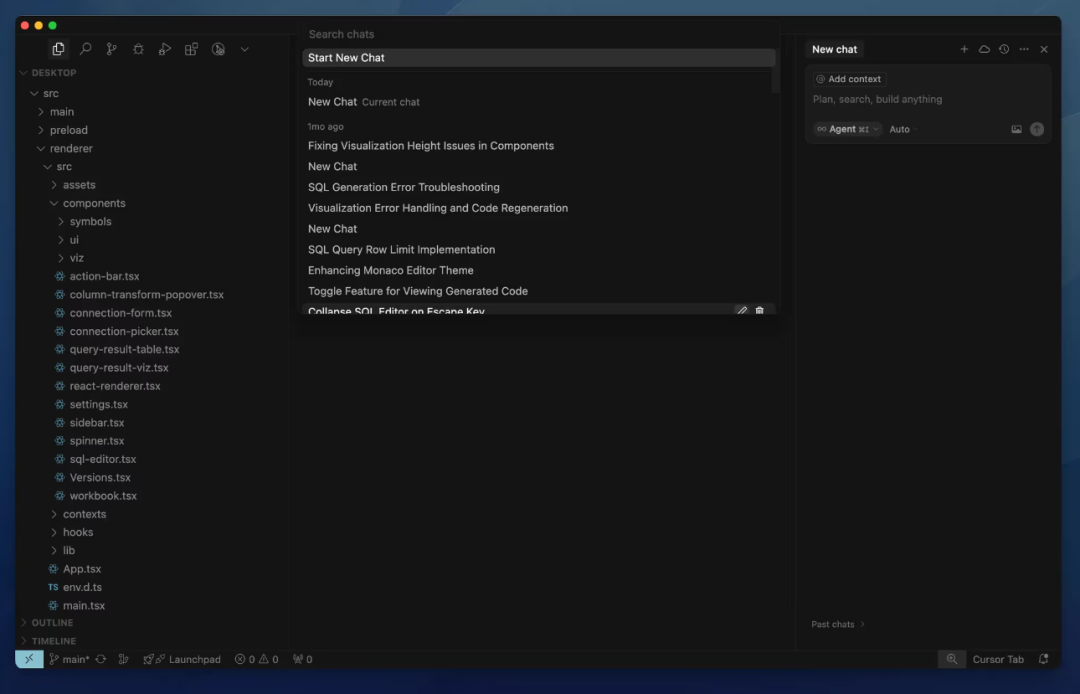Open the Search view in activity bar
Image resolution: width=1080 pixels, height=694 pixels.
(85, 49)
